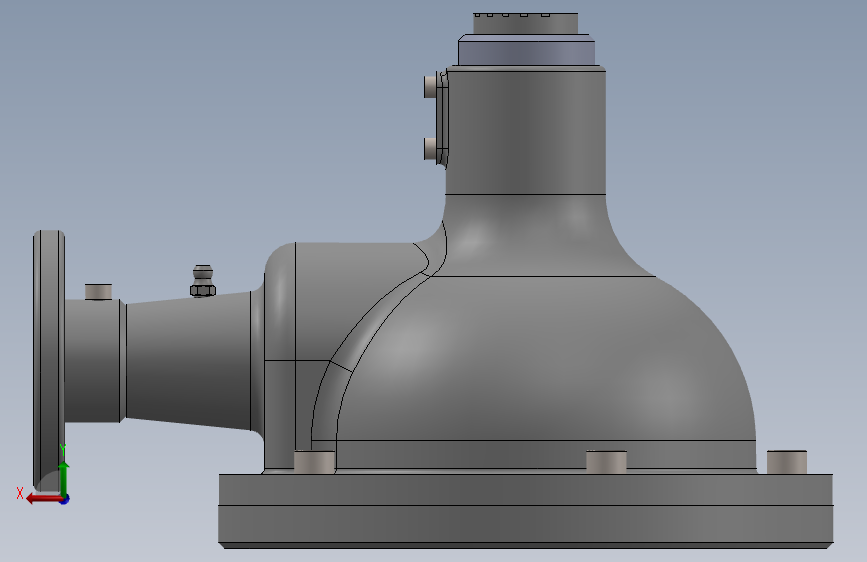Select the vertical cylindrical tower face

525,132
